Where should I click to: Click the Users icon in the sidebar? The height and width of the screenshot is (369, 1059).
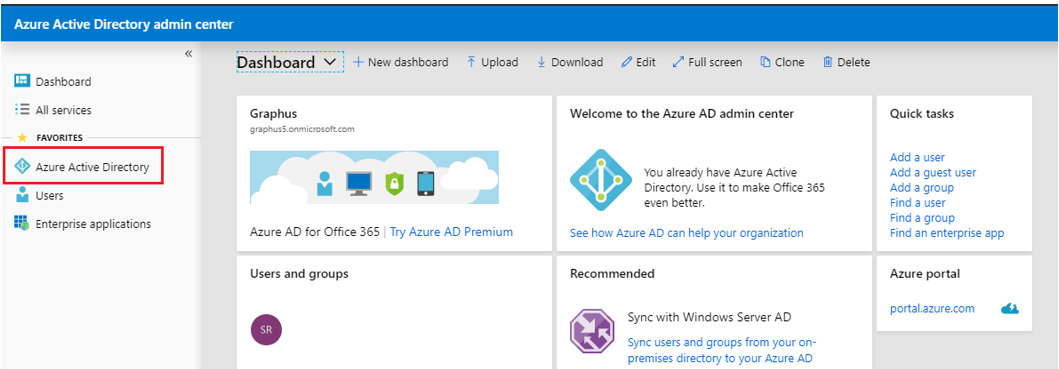22,195
